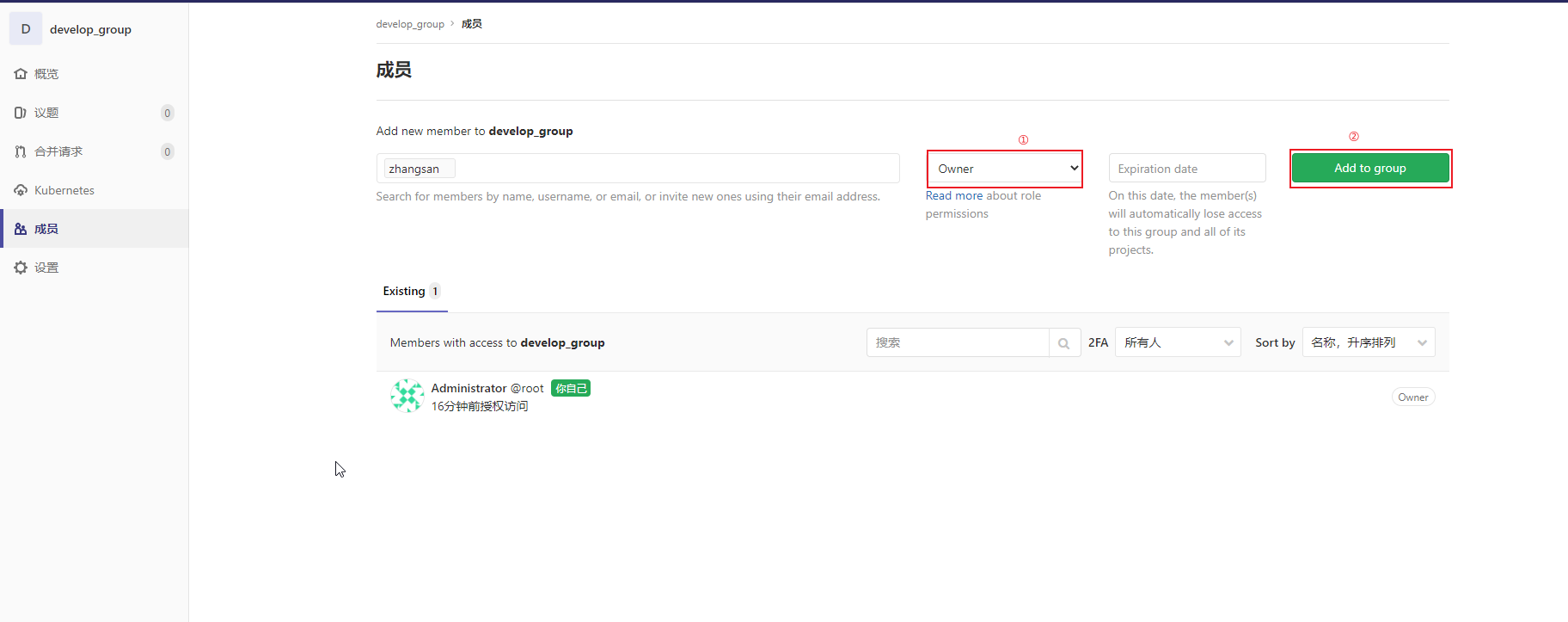The image size is (1568, 622).
Task: Open merge requests (合并请求) icon
Action: [21, 151]
